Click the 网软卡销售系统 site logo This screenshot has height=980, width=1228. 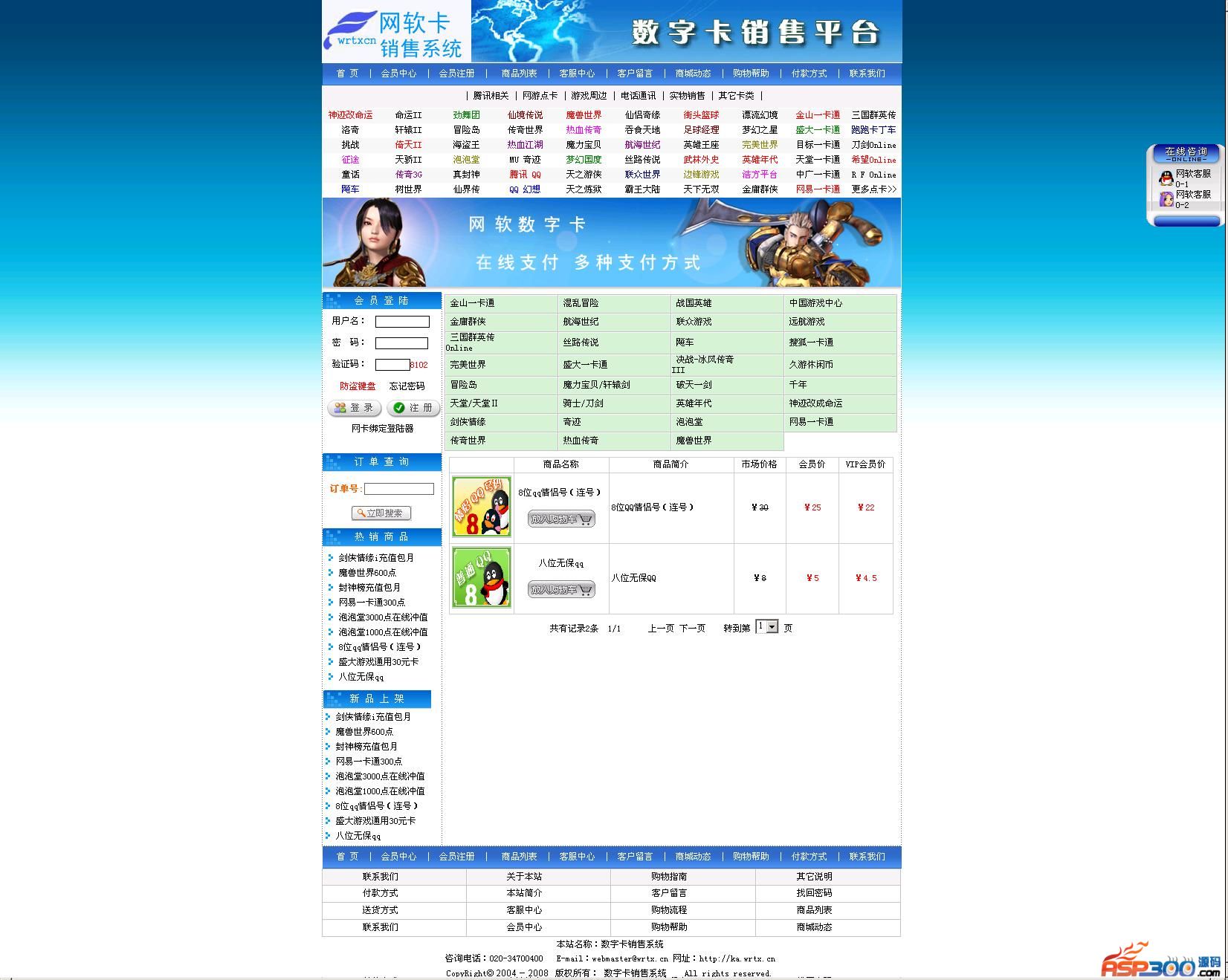396,32
